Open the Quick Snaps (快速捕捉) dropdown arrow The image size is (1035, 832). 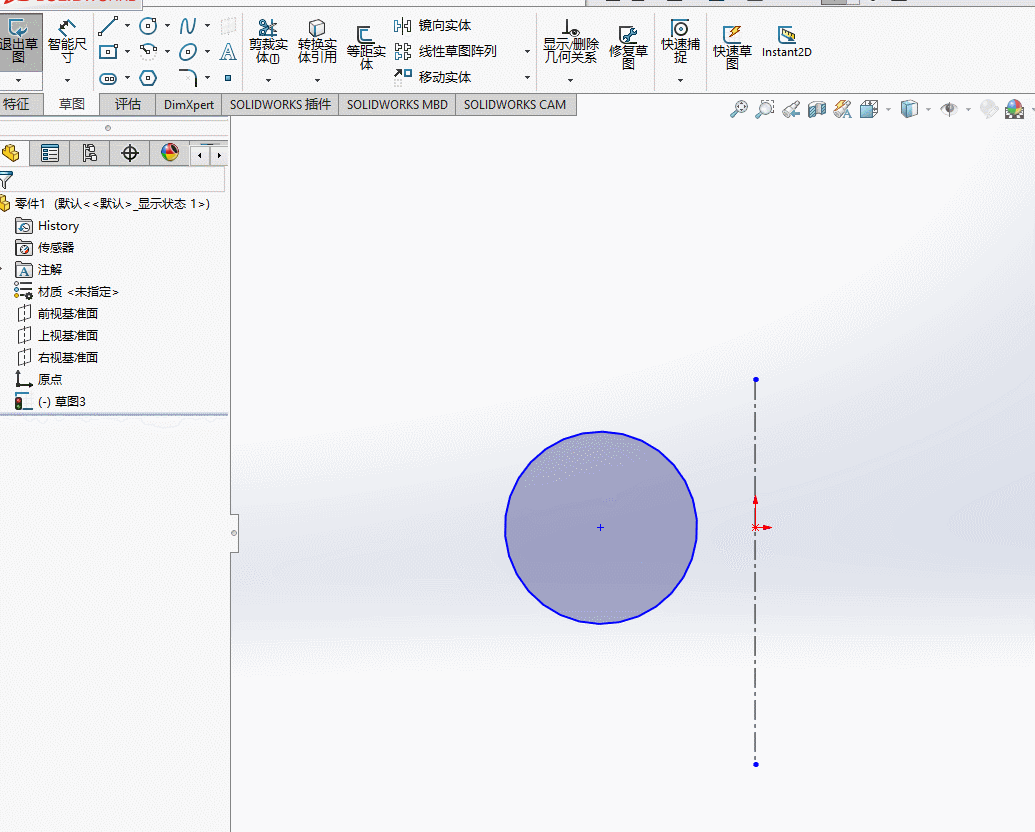click(680, 81)
